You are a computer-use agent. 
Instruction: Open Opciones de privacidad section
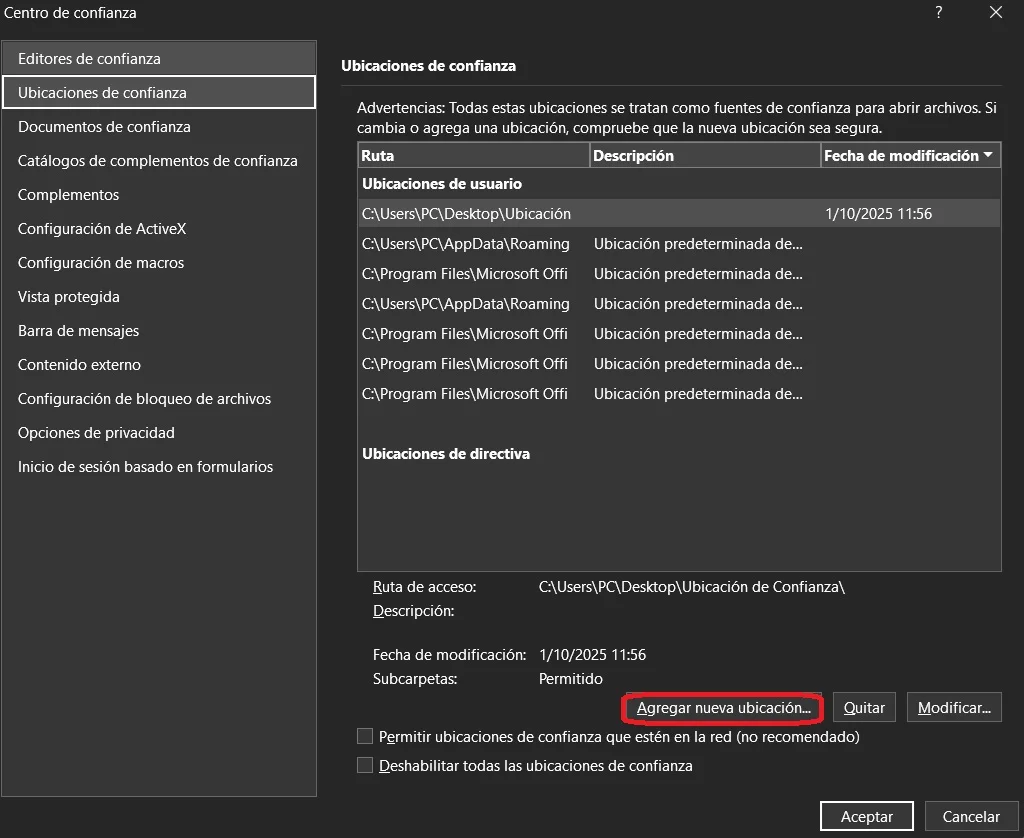click(x=96, y=433)
